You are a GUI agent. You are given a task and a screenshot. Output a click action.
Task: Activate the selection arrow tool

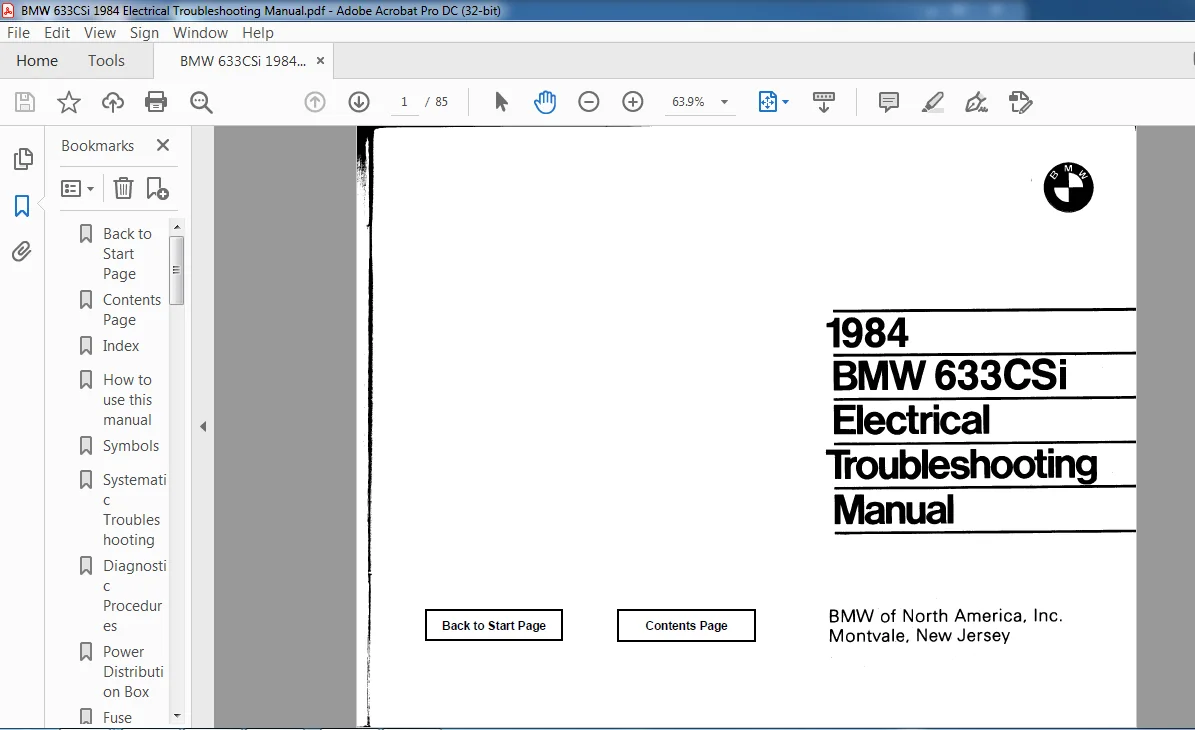click(501, 102)
